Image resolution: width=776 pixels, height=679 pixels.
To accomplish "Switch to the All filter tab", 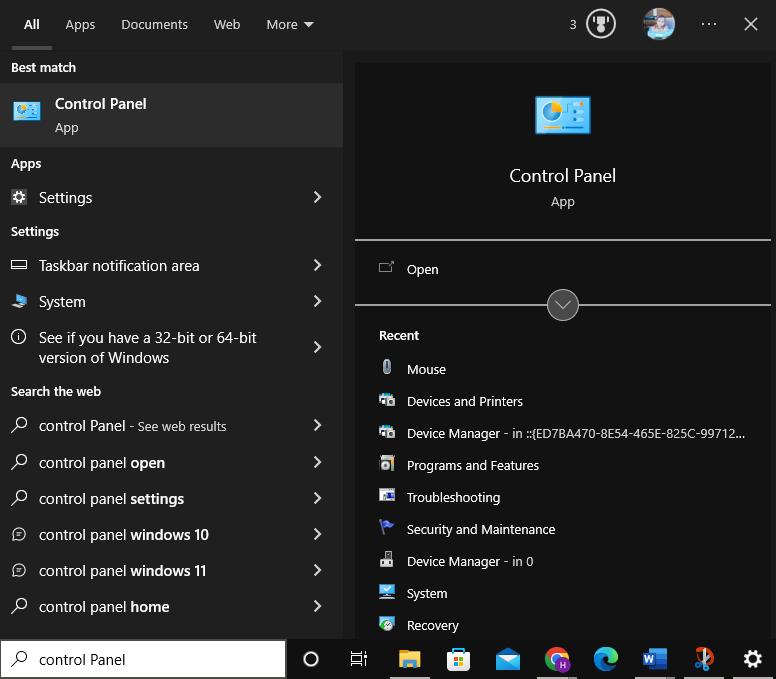I will (x=32, y=24).
